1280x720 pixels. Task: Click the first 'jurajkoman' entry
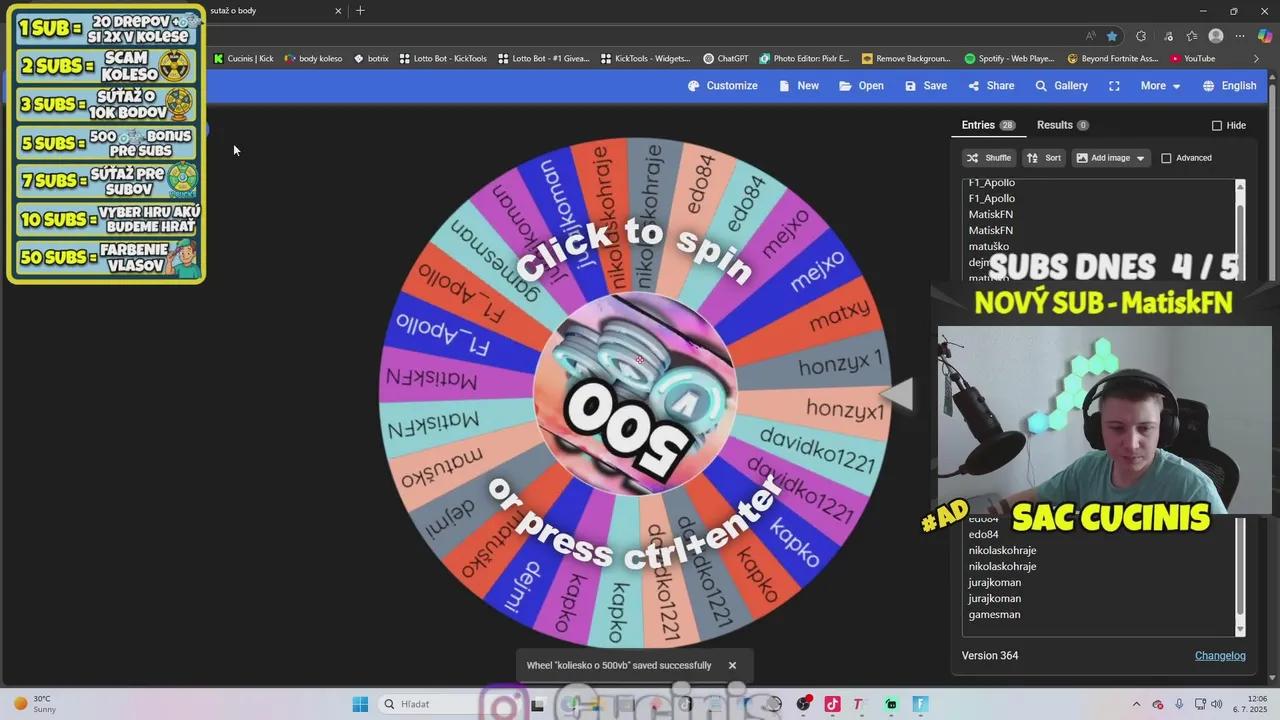[x=994, y=583]
